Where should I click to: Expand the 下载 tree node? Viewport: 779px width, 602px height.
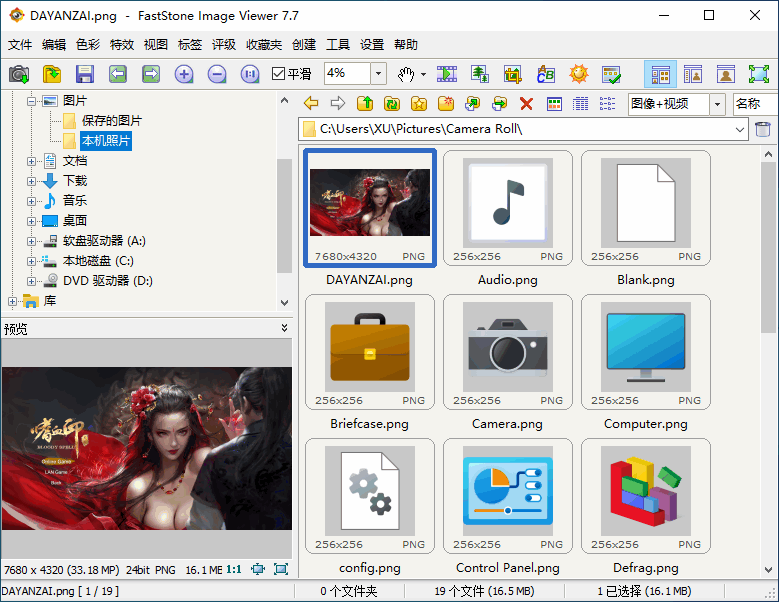pyautogui.click(x=31, y=181)
